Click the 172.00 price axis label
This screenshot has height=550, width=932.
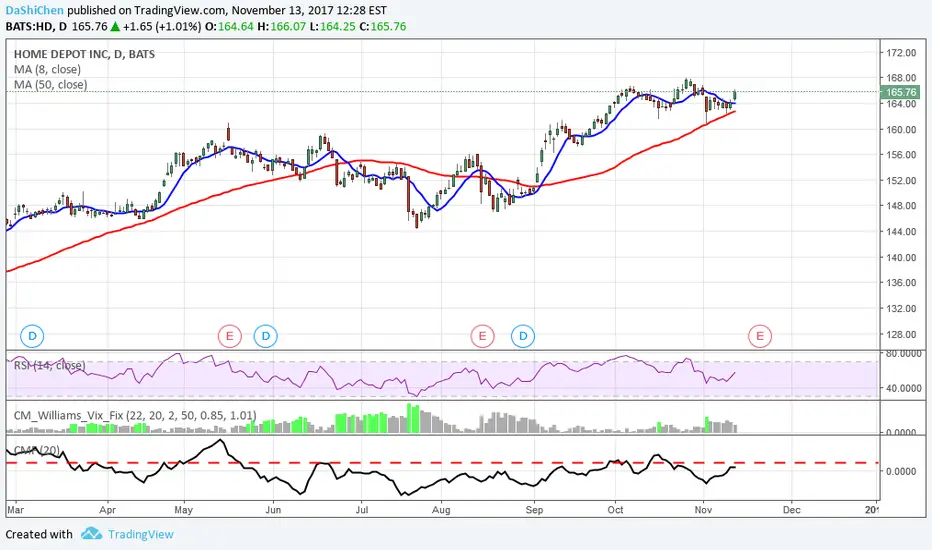[x=901, y=53]
